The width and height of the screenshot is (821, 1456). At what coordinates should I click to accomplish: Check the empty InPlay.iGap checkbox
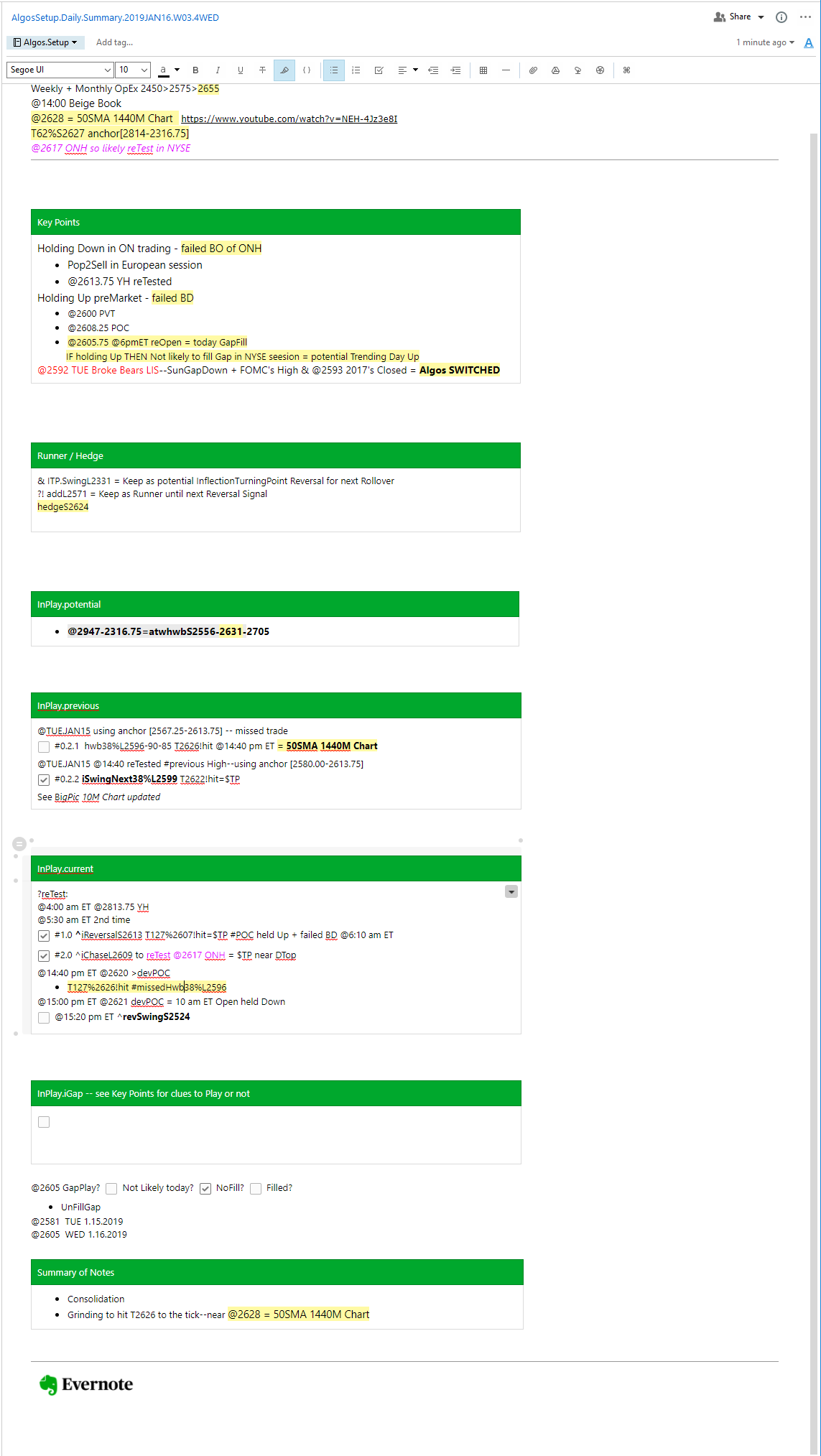[44, 1122]
